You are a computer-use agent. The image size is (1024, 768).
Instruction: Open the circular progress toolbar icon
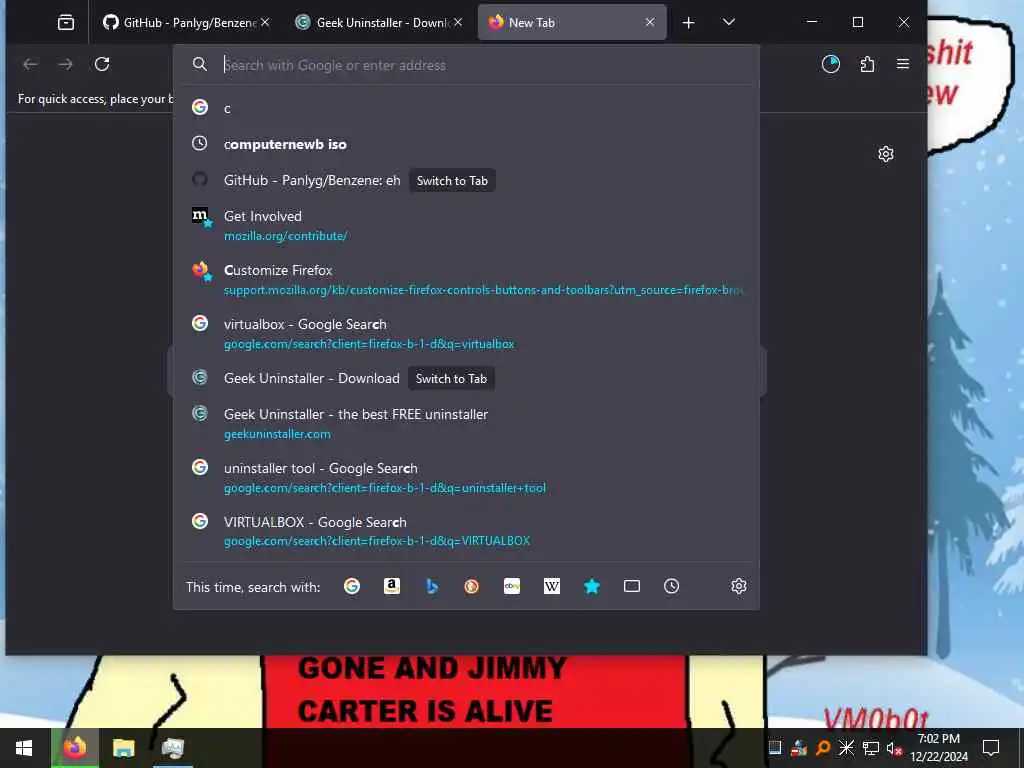click(831, 64)
